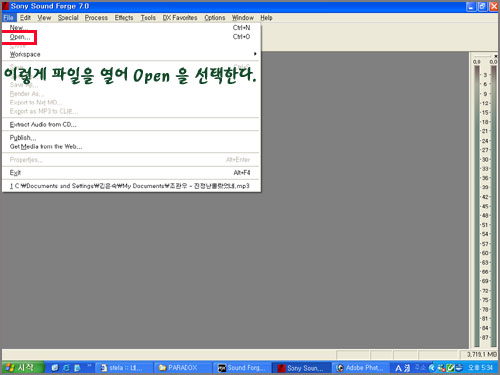
Task: Open the Window menu
Action: 243,18
